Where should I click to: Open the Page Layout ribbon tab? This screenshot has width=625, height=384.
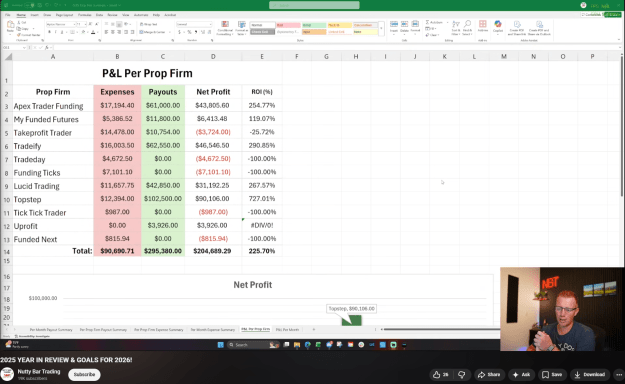coord(65,15)
